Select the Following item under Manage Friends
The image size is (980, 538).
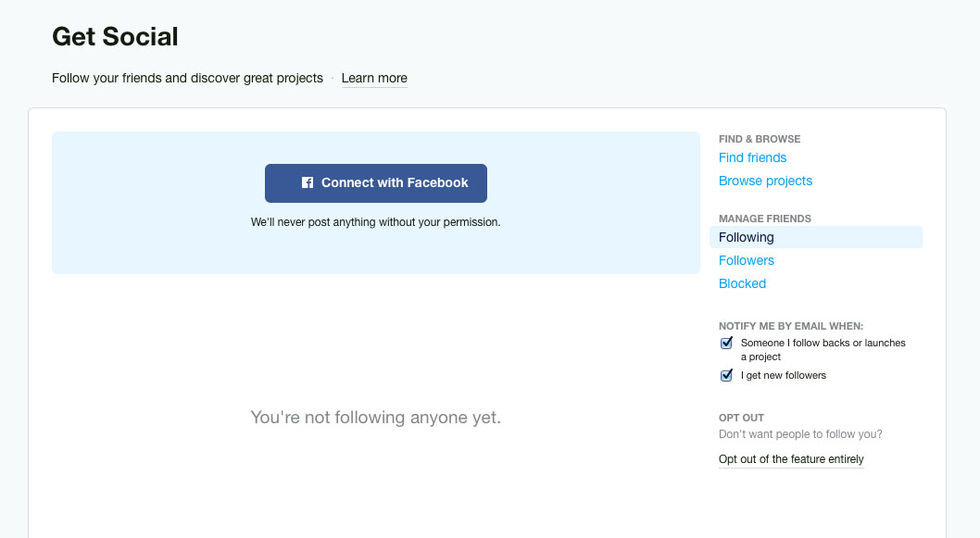coord(746,237)
